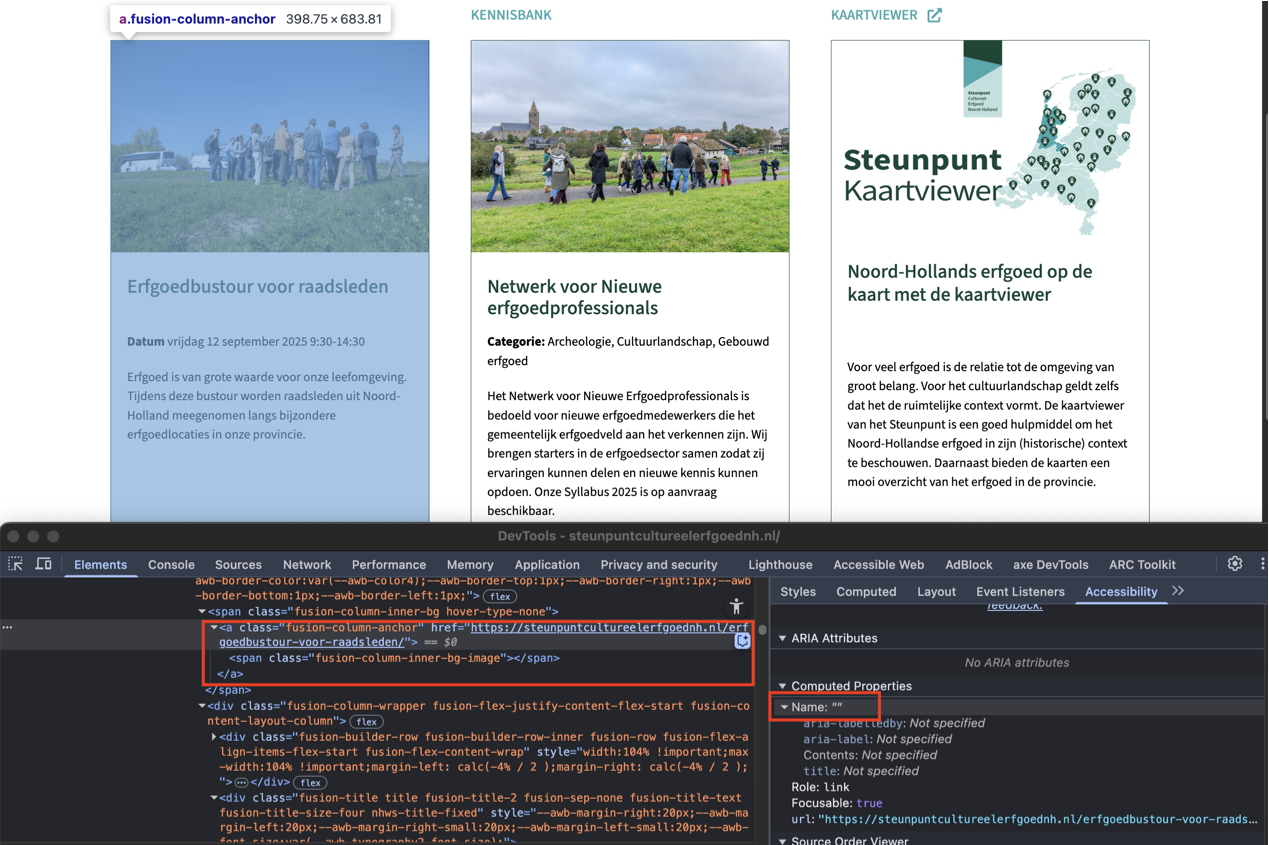Collapse the ARIA Attributes section
This screenshot has width=1269, height=845.
783,638
